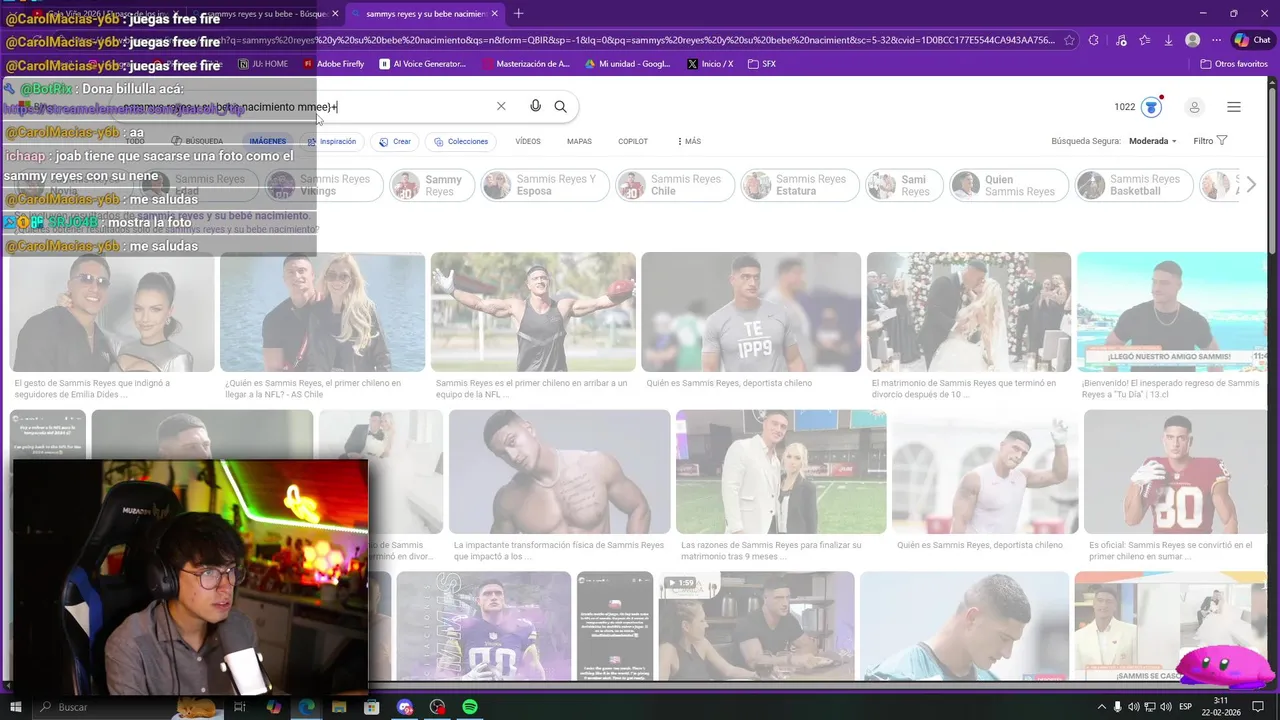
Task: Open Sammis Reyes arms-raised football thumbnail
Action: [x=533, y=312]
